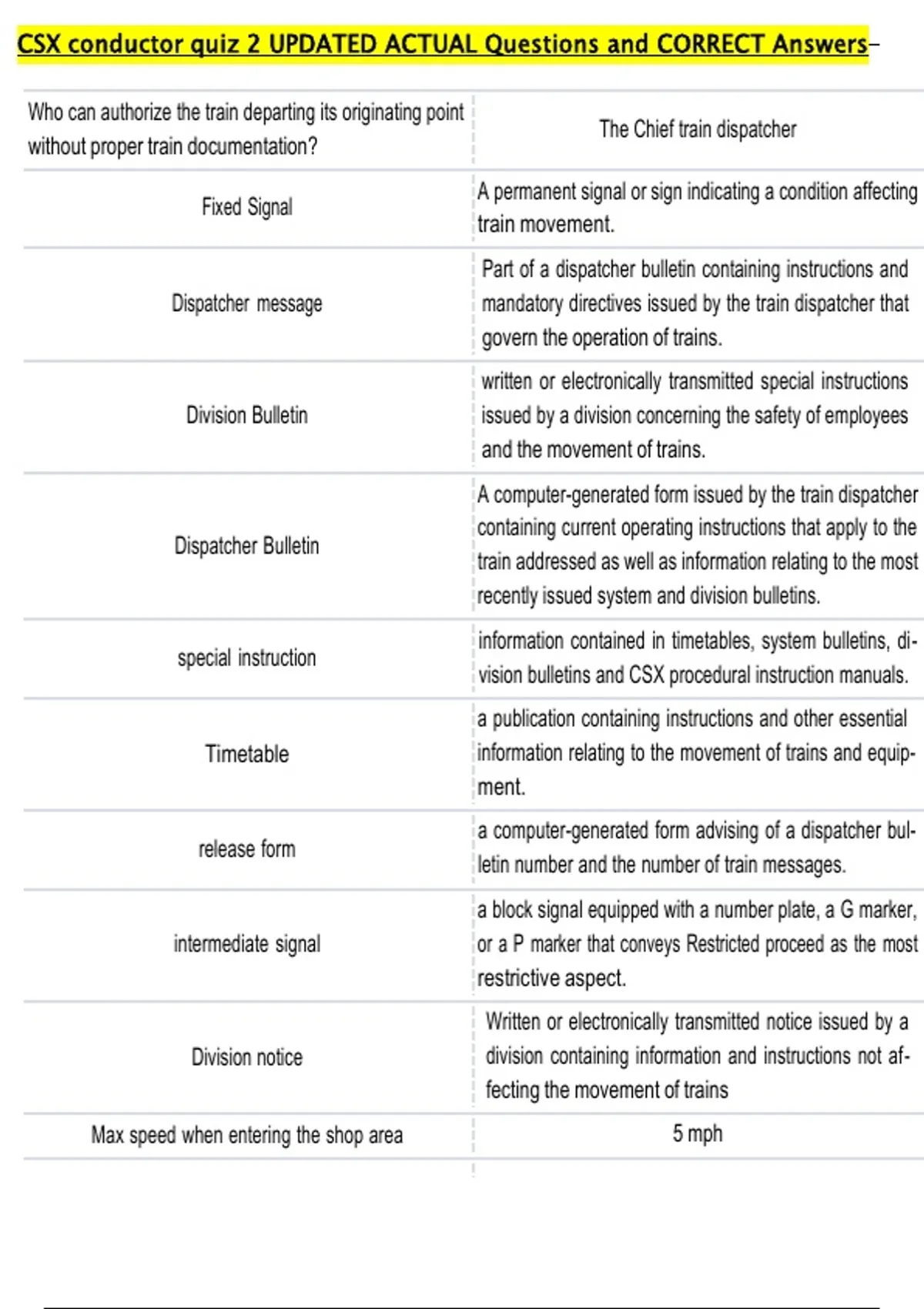Viewport: 924px width, 1309px height.
Task: Select the 'intermediate signal' term
Action: pyautogui.click(x=247, y=944)
